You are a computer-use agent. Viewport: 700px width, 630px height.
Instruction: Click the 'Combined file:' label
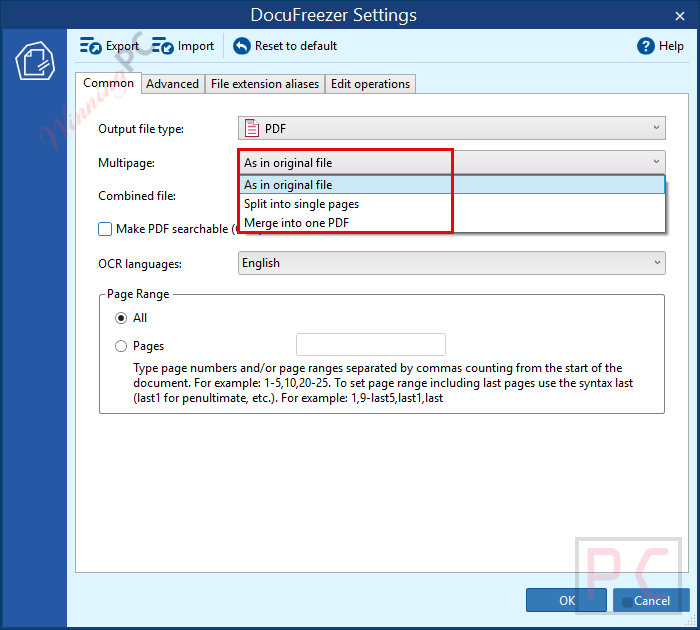click(137, 196)
